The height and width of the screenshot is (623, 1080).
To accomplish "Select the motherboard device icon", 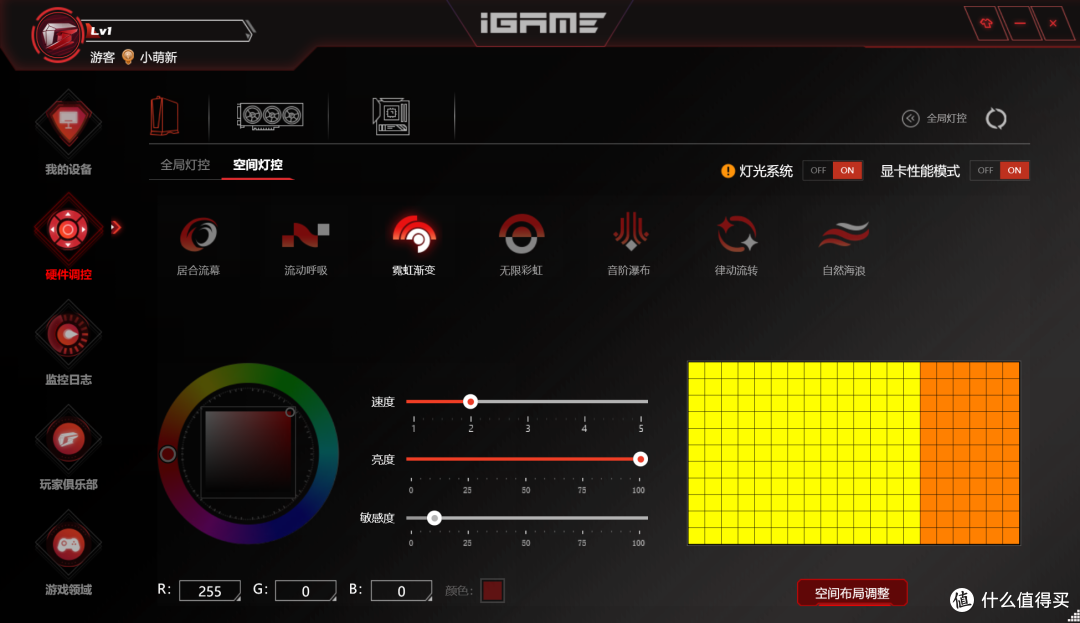I will (x=391, y=116).
